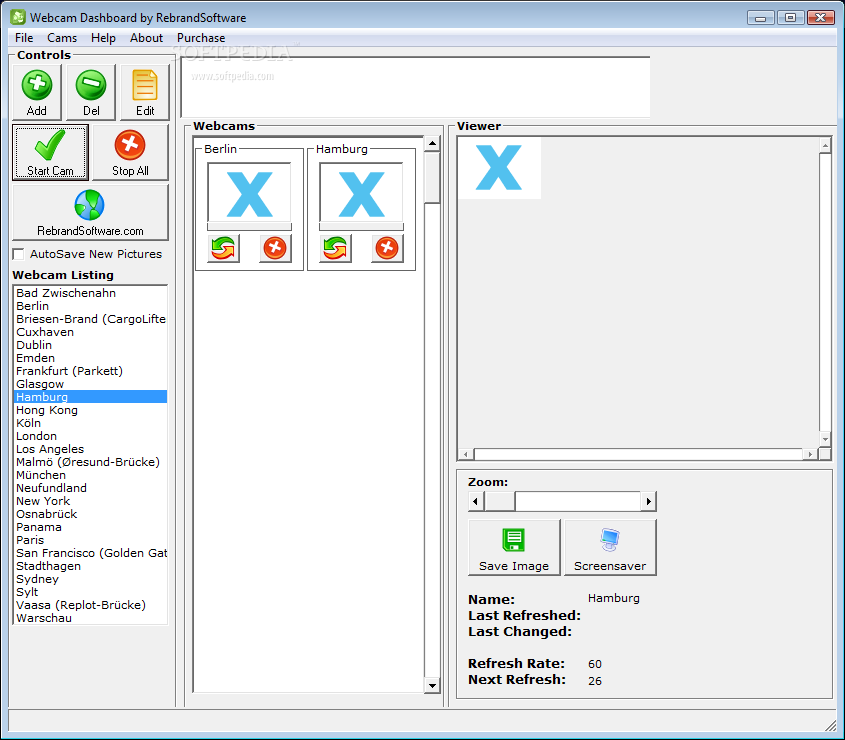Click the Stop All button

pyautogui.click(x=130, y=153)
